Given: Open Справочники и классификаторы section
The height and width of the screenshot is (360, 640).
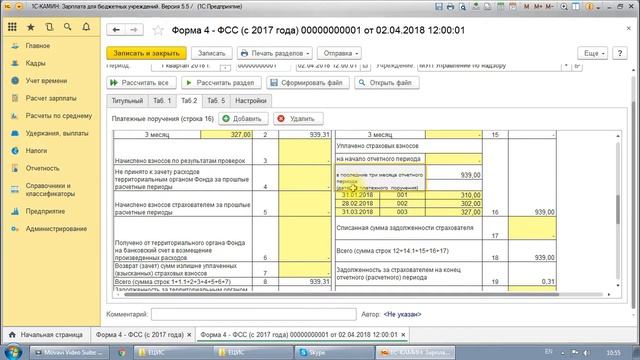Looking at the screenshot, I should pos(50,190).
